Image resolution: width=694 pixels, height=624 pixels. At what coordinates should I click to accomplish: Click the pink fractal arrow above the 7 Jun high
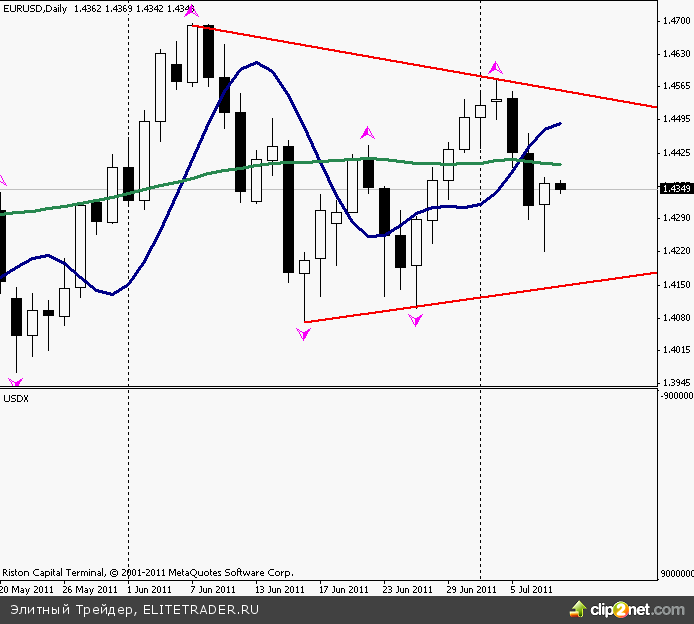(x=190, y=10)
